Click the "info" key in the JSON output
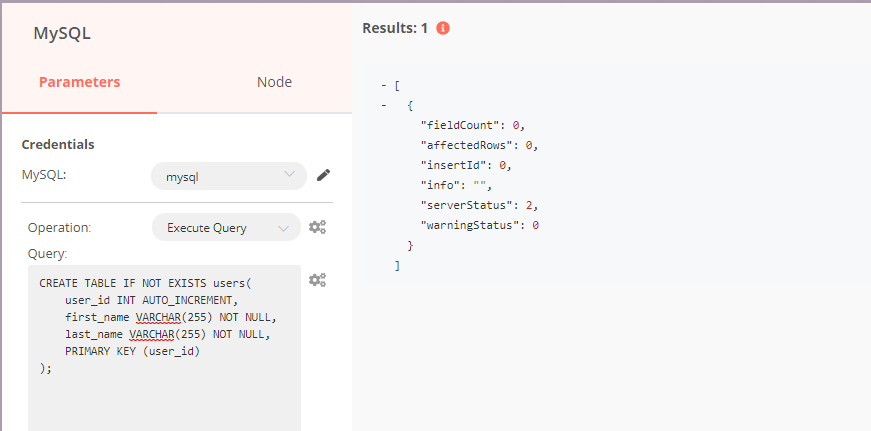871x431 pixels. click(443, 185)
